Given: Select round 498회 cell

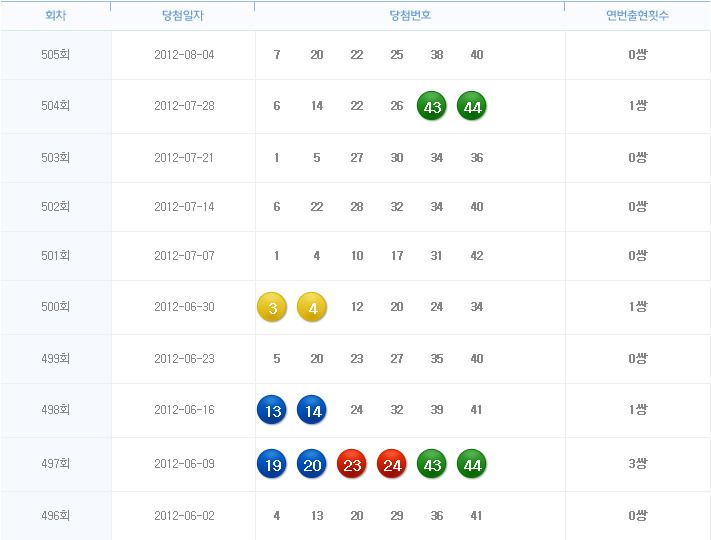Looking at the screenshot, I should [x=55, y=410].
